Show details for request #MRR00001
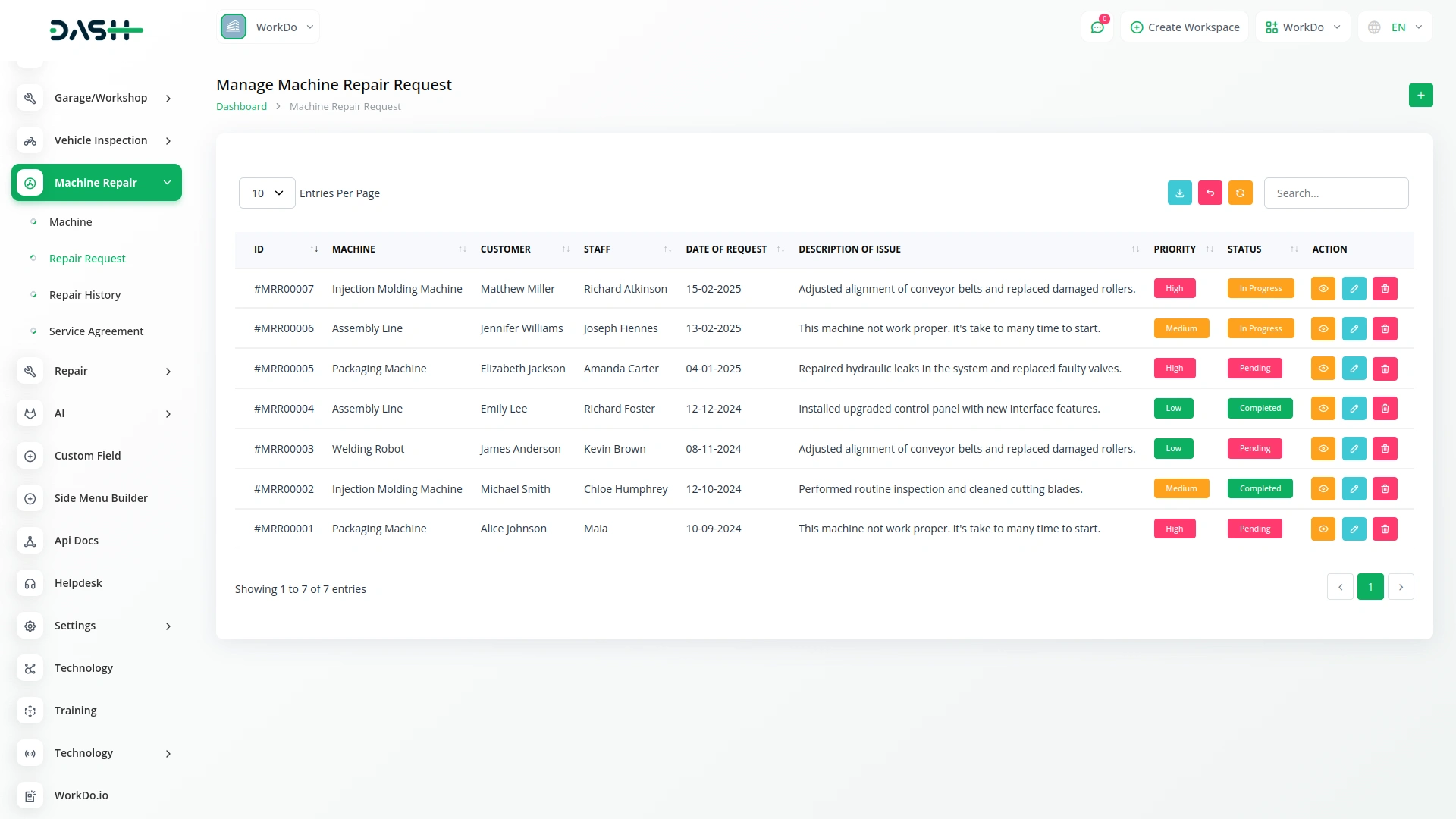Viewport: 1456px width, 819px height. [x=1323, y=529]
